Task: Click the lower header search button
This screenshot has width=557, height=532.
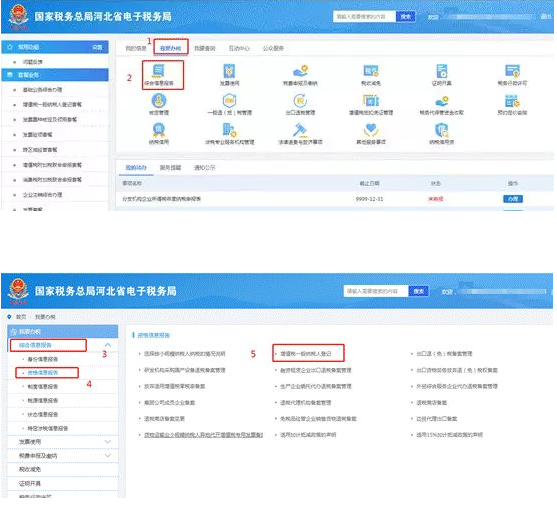Action: pyautogui.click(x=418, y=291)
